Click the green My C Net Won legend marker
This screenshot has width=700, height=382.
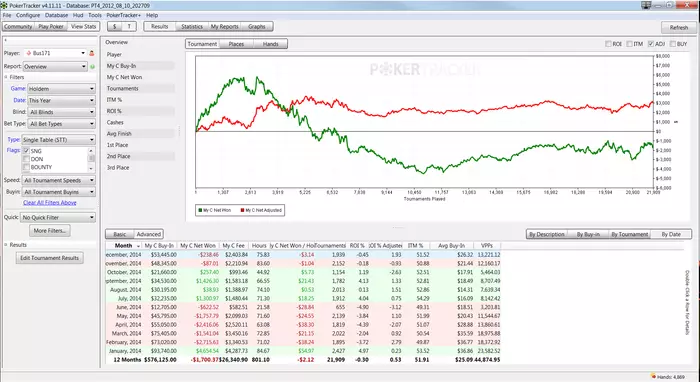200,210
